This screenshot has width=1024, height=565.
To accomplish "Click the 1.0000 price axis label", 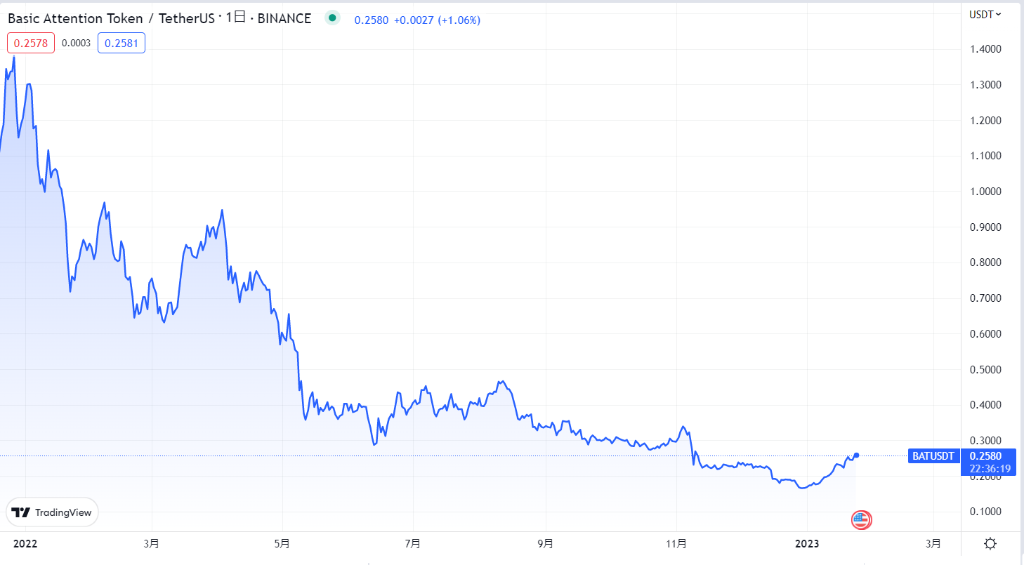I will coord(985,191).
